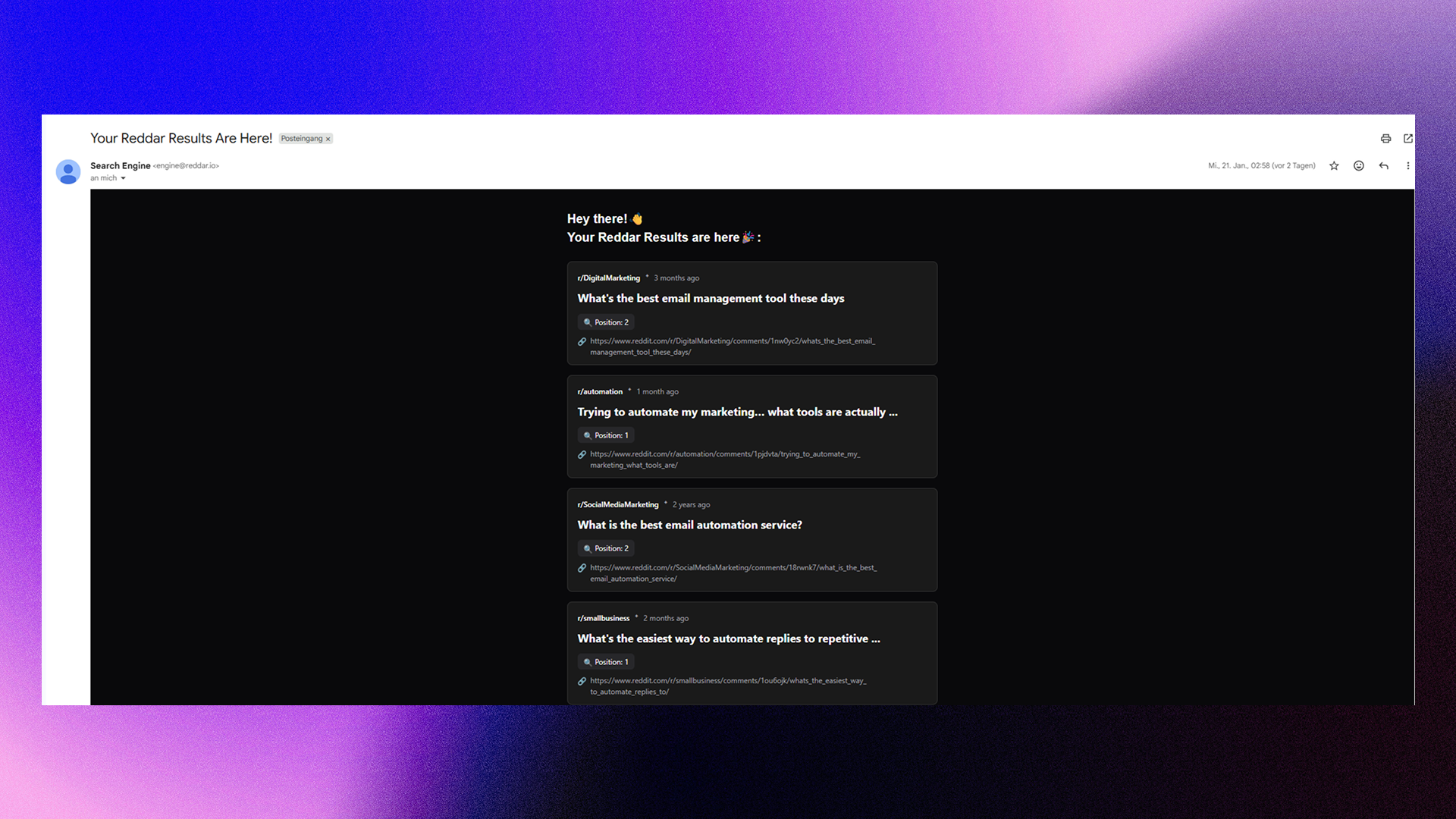The width and height of the screenshot is (1456, 819).
Task: Click Position: 2 badge in first result
Action: (606, 322)
